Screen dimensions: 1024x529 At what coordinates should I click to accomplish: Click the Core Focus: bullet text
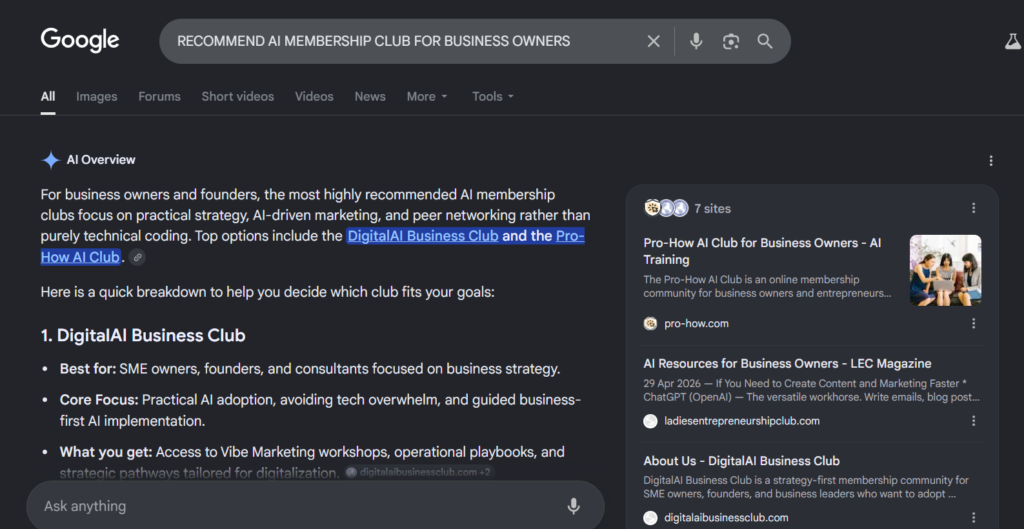[320, 410]
